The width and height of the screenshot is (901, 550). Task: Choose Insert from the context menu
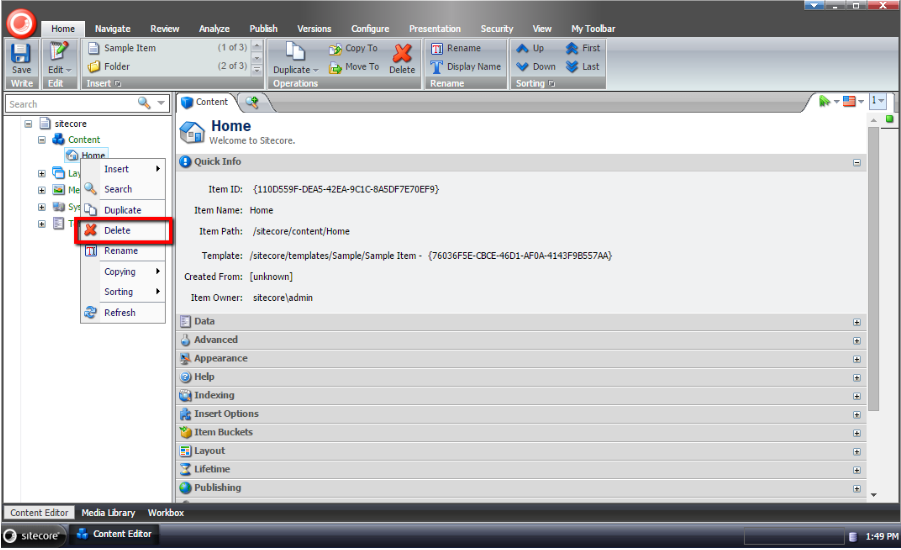(x=123, y=169)
